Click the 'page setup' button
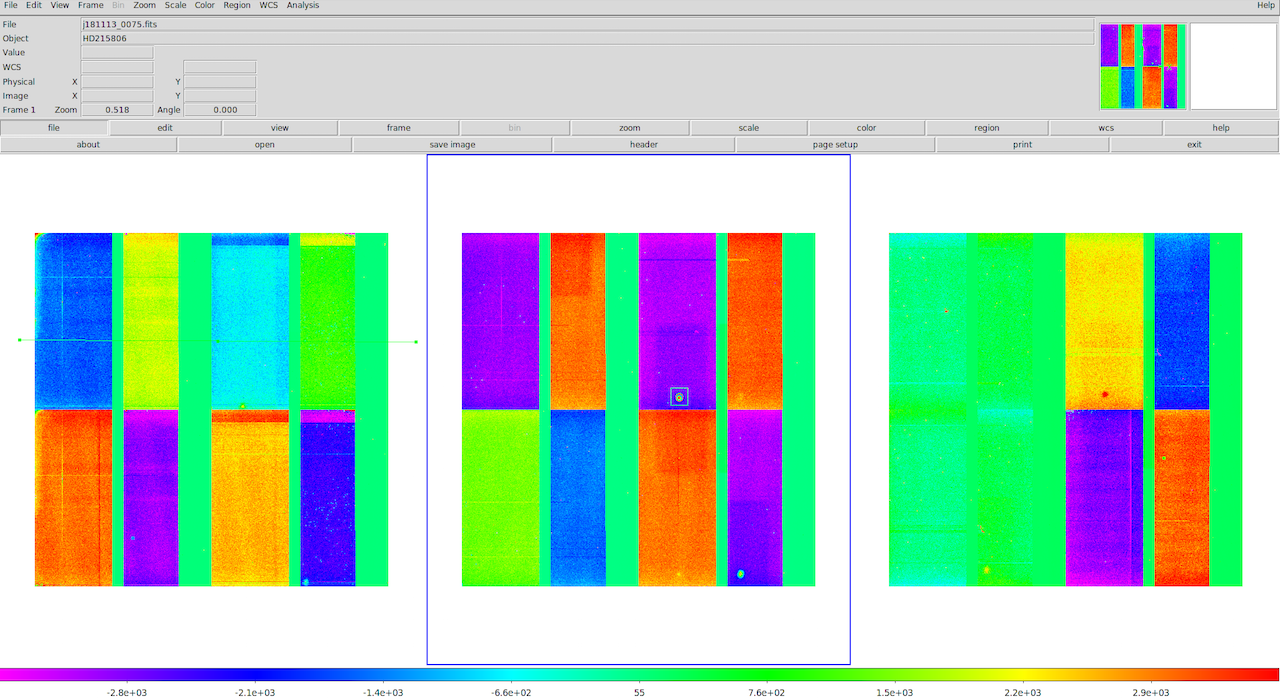The height and width of the screenshot is (700, 1280). (835, 145)
